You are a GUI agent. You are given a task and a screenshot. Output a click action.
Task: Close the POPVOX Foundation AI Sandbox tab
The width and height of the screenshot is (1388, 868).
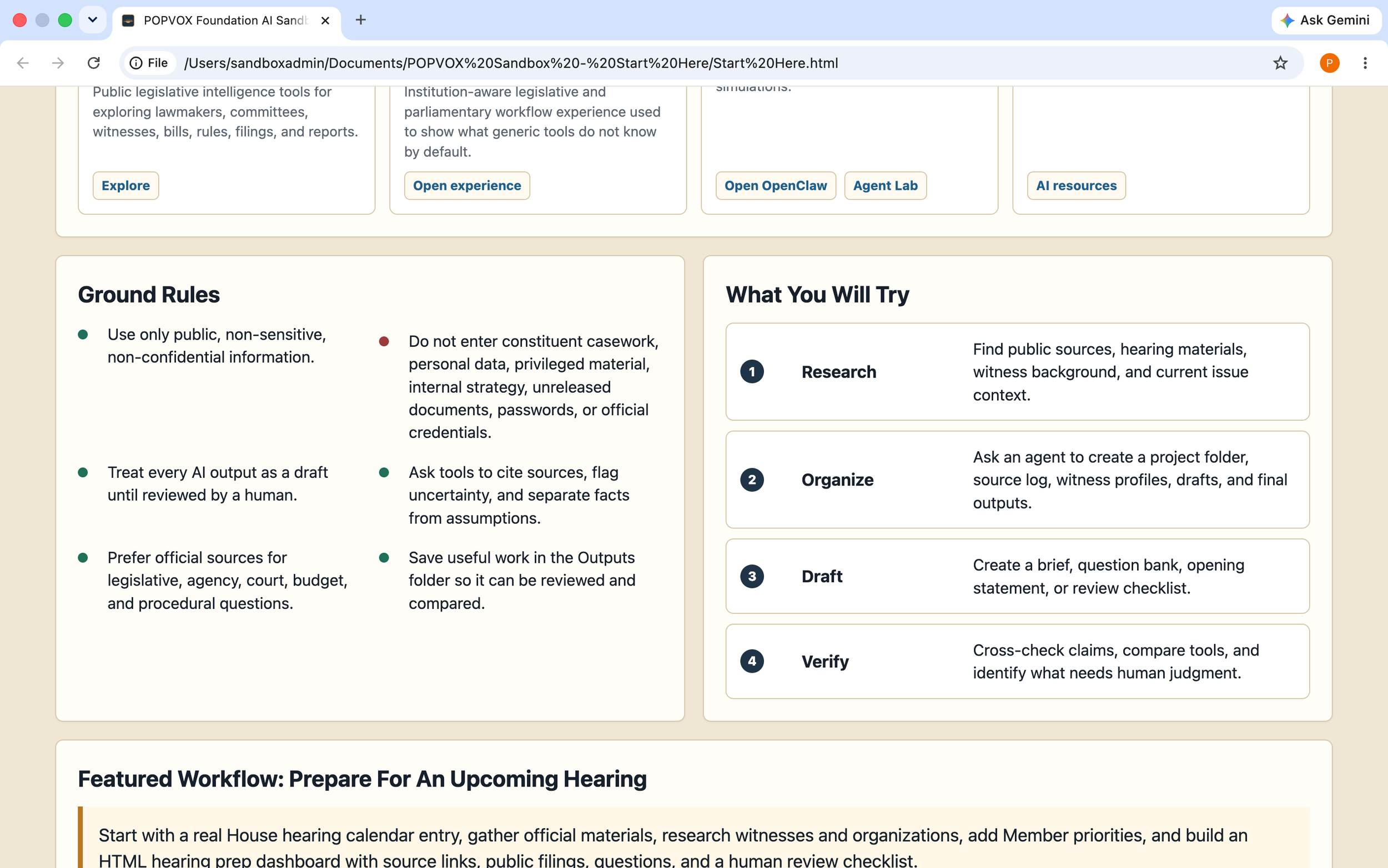[325, 21]
